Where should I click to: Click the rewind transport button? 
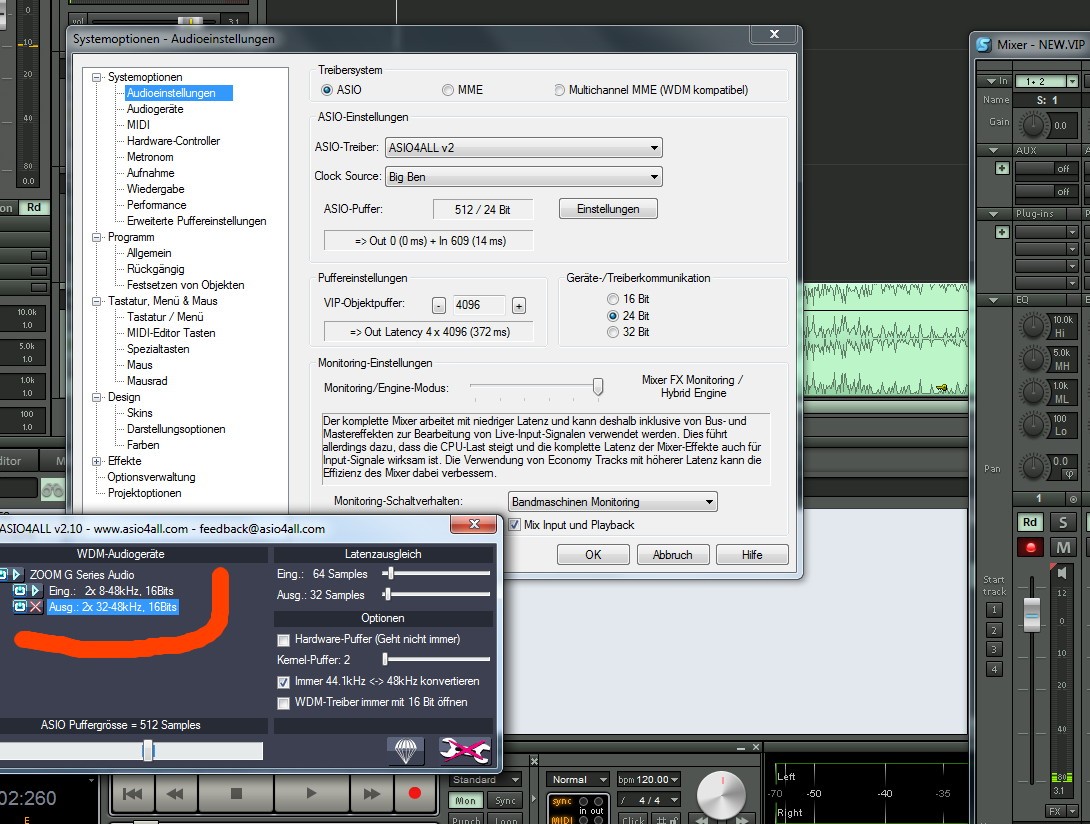(175, 793)
